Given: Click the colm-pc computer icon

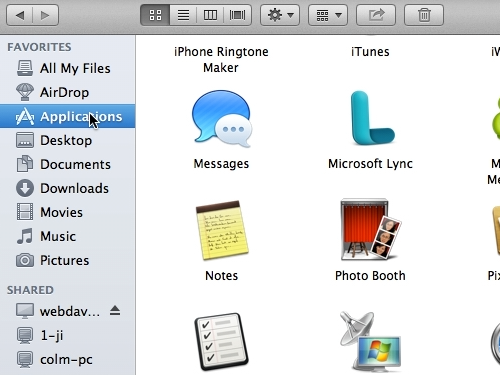Looking at the screenshot, I should pyautogui.click(x=25, y=359).
